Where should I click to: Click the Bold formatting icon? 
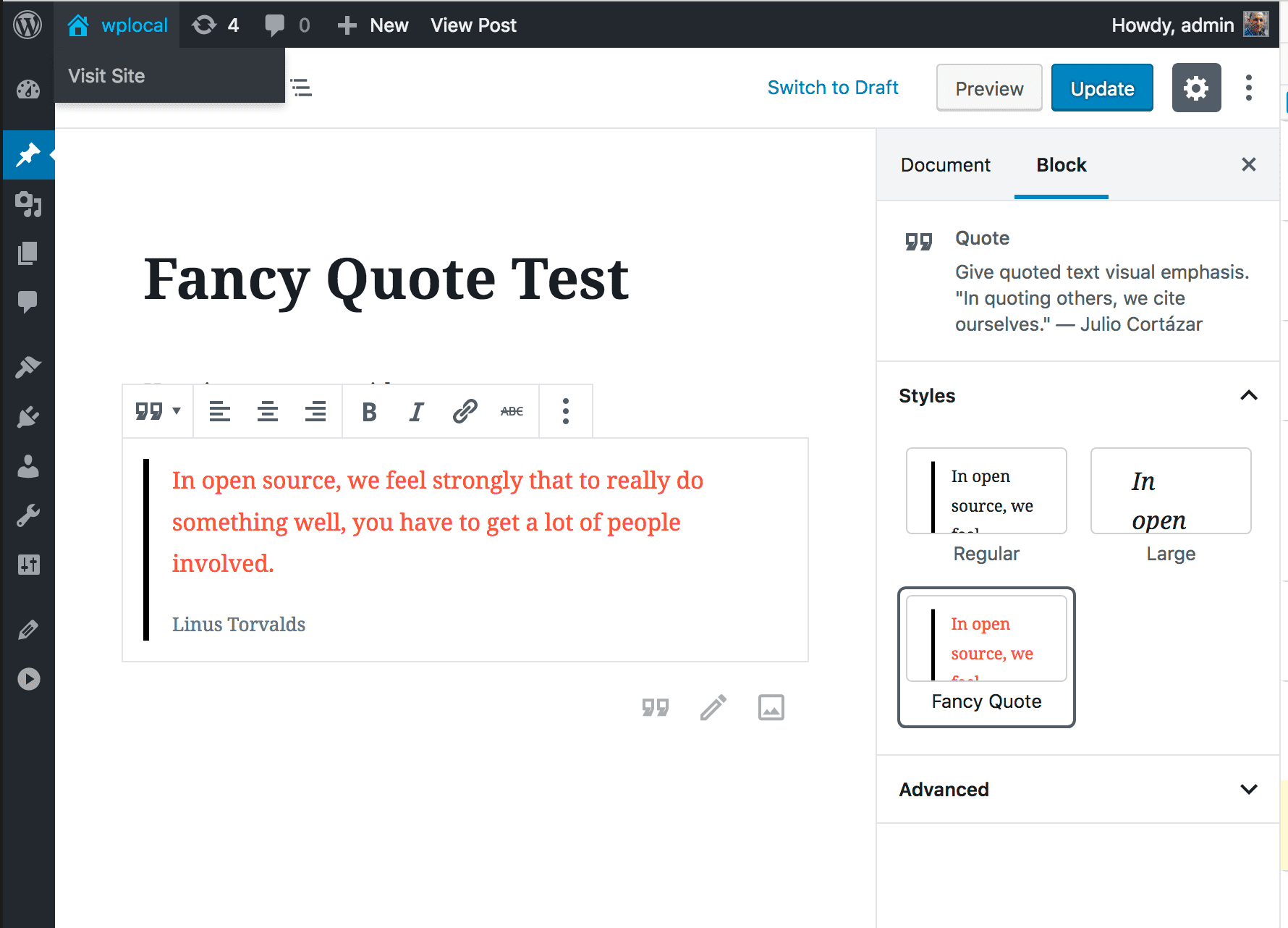pos(369,412)
